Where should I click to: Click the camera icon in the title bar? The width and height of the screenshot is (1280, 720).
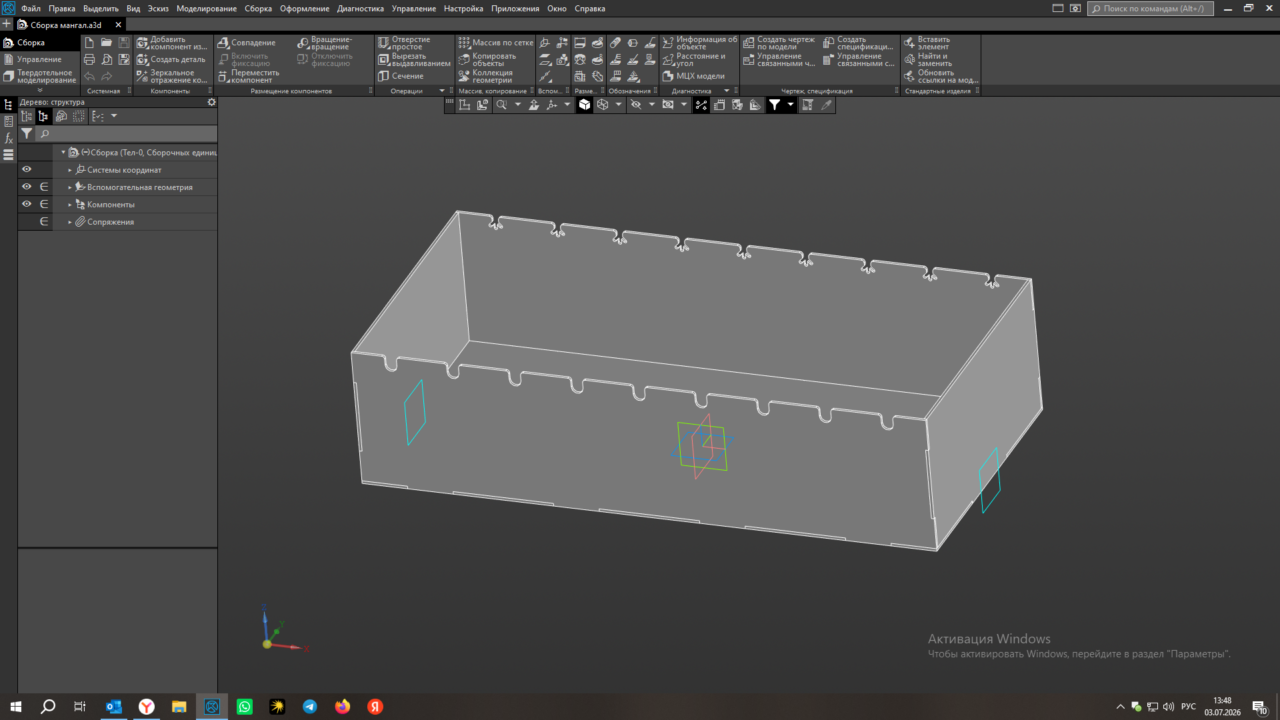1074,8
